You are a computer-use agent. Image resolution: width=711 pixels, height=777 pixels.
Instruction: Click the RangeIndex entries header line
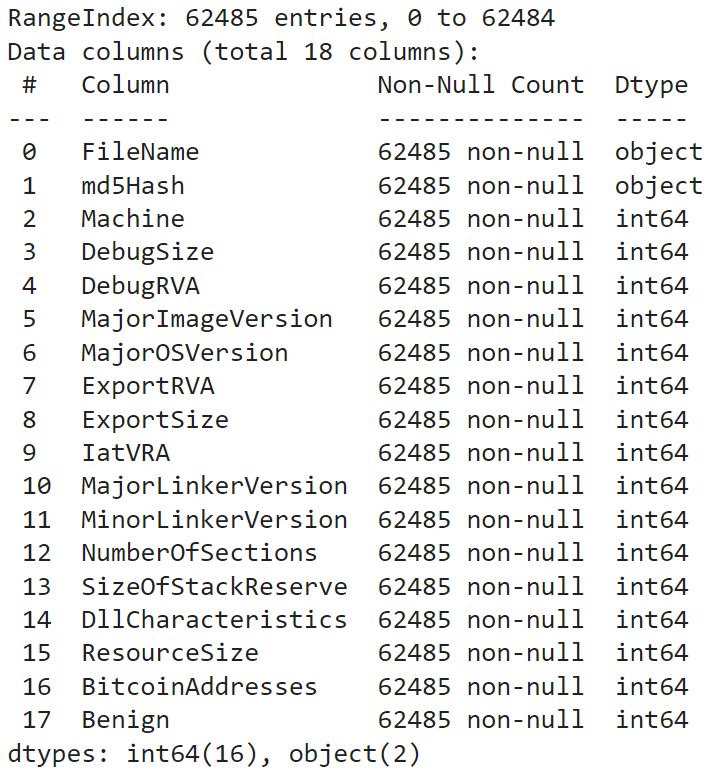coord(281,18)
